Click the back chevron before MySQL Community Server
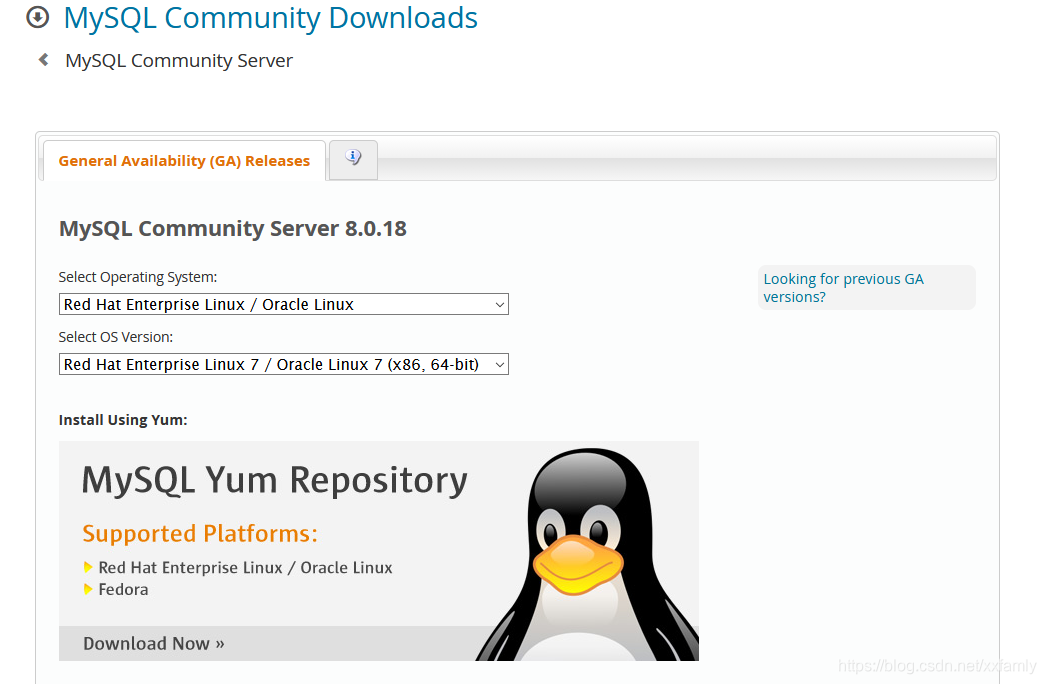 pos(43,60)
